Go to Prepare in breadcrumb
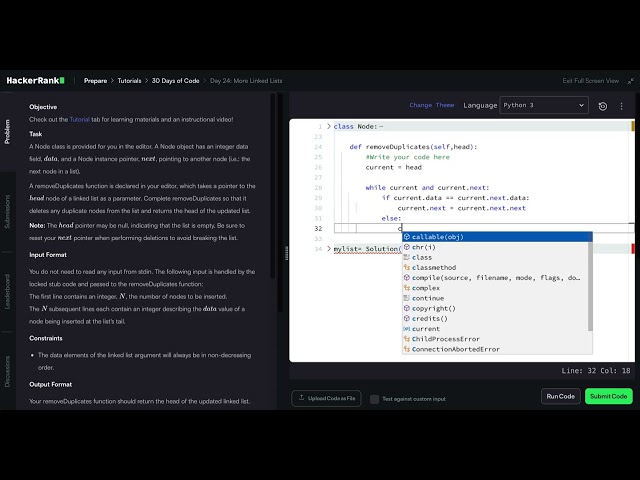Image resolution: width=640 pixels, height=480 pixels. (x=96, y=81)
